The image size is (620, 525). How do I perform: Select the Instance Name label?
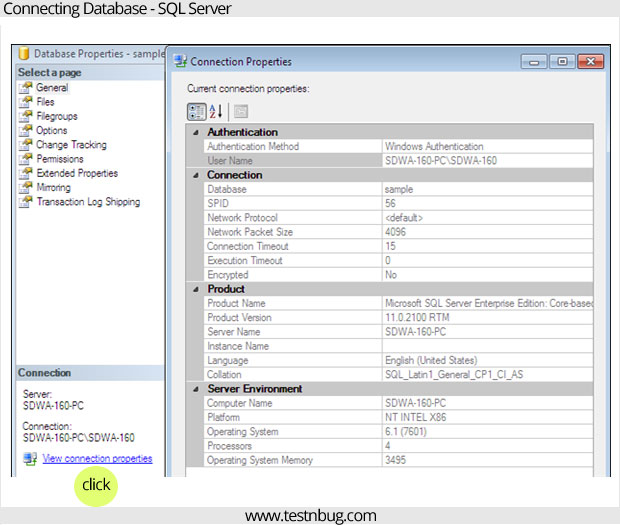pos(238,346)
